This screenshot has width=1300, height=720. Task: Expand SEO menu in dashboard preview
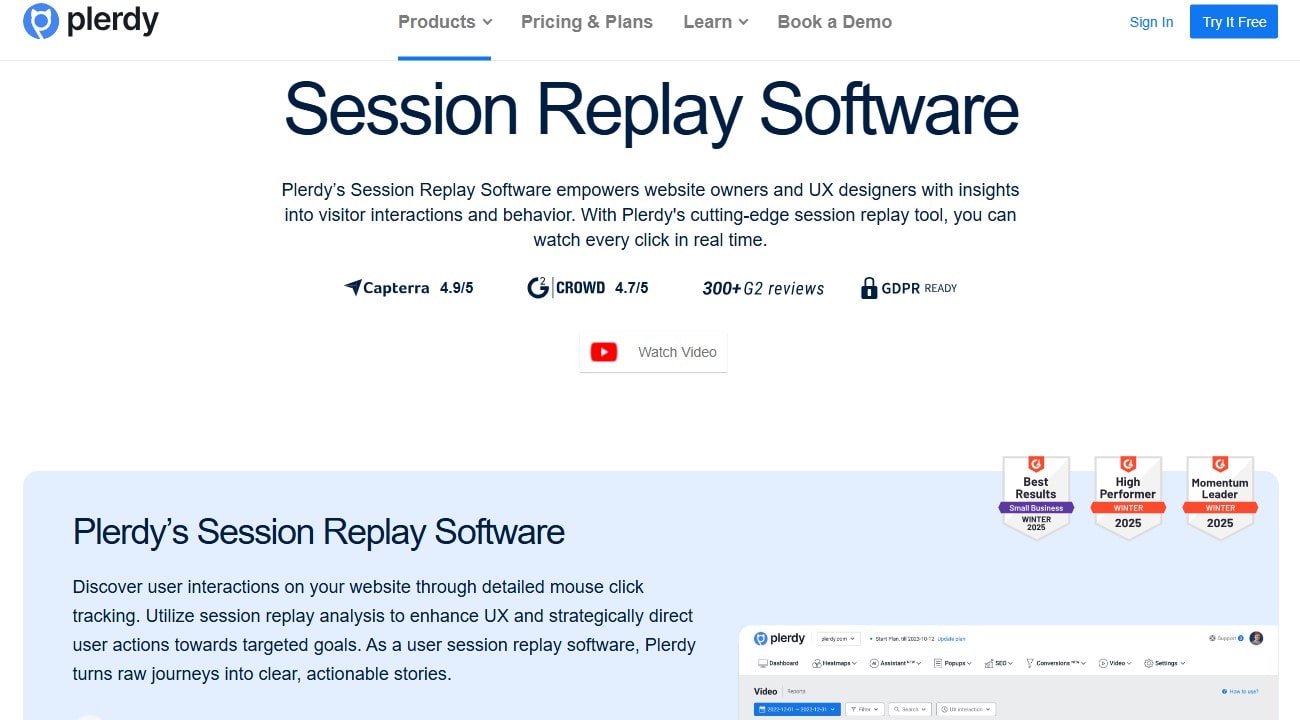coord(998,663)
